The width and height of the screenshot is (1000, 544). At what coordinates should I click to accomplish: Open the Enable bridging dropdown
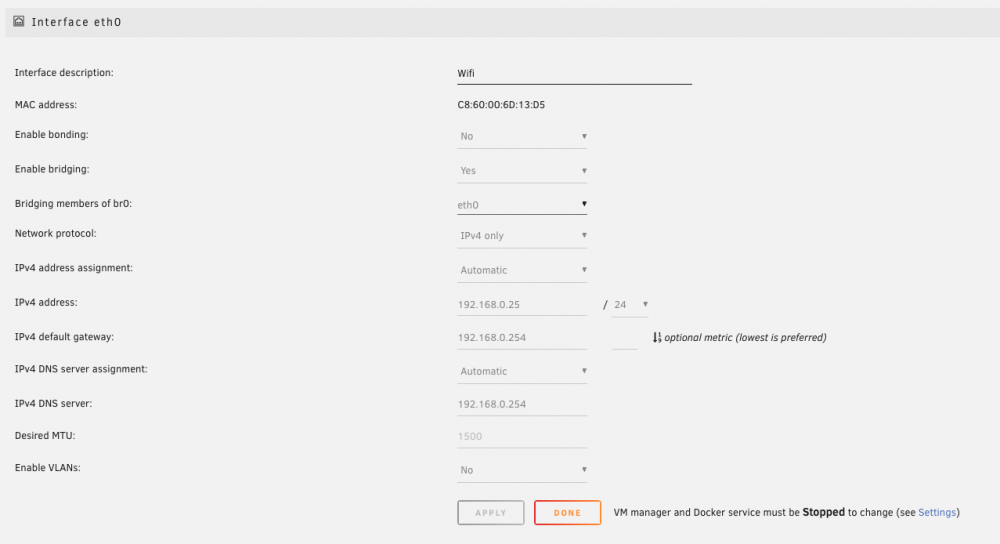point(522,170)
